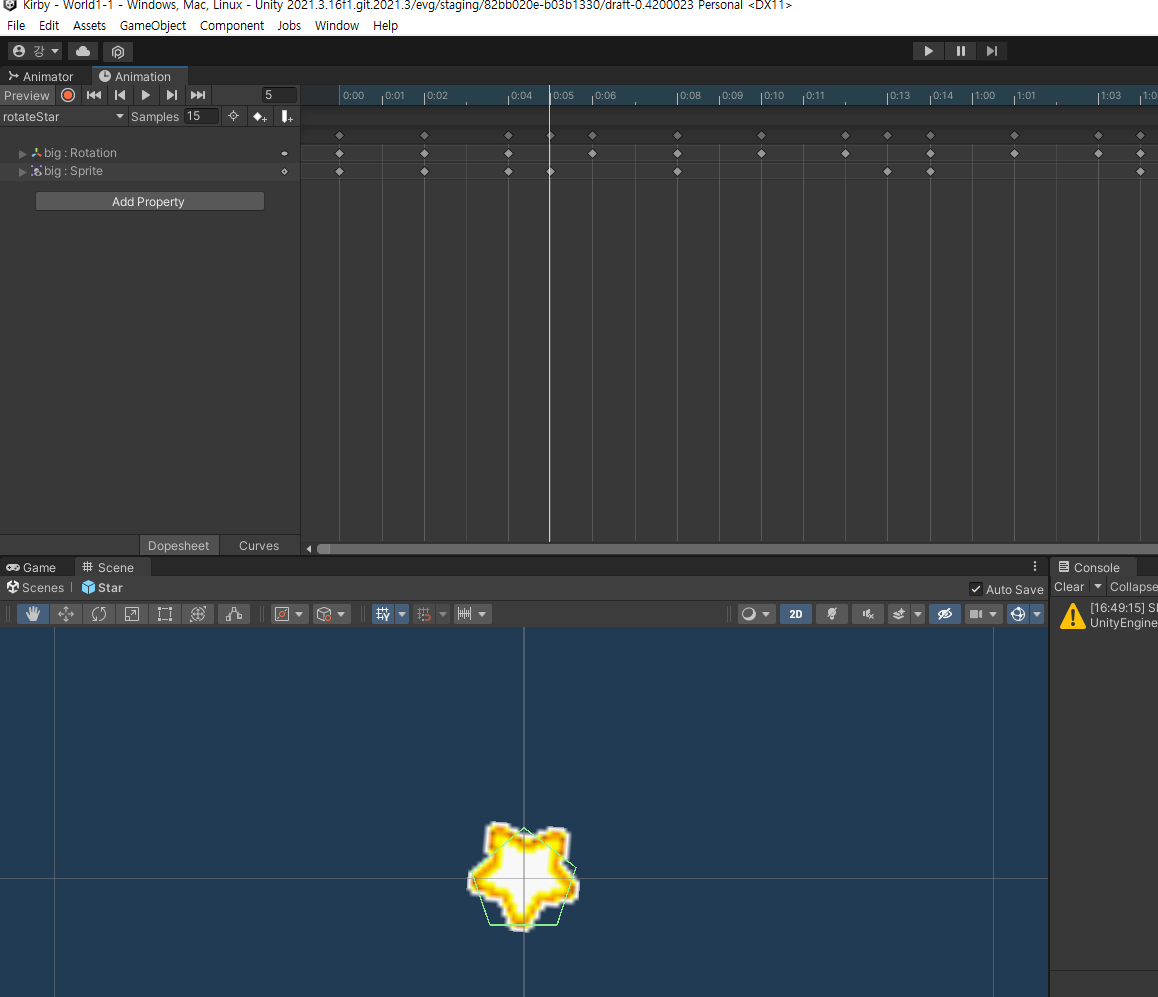Mute scene audio toggle

pos(868,614)
